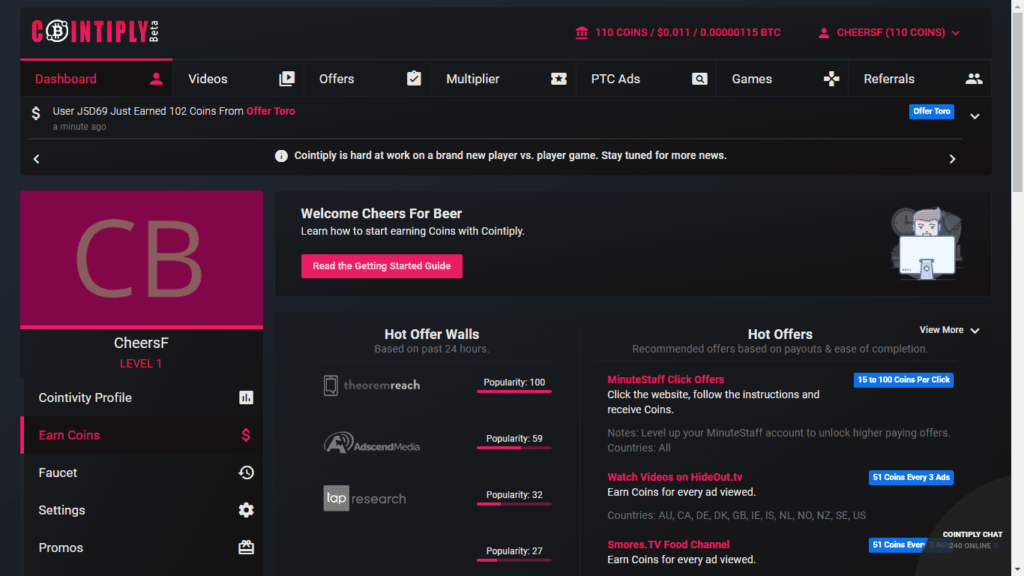This screenshot has height=576, width=1024.
Task: Click the Popularity: 59 bar for AdscendMedia
Action: [514, 447]
